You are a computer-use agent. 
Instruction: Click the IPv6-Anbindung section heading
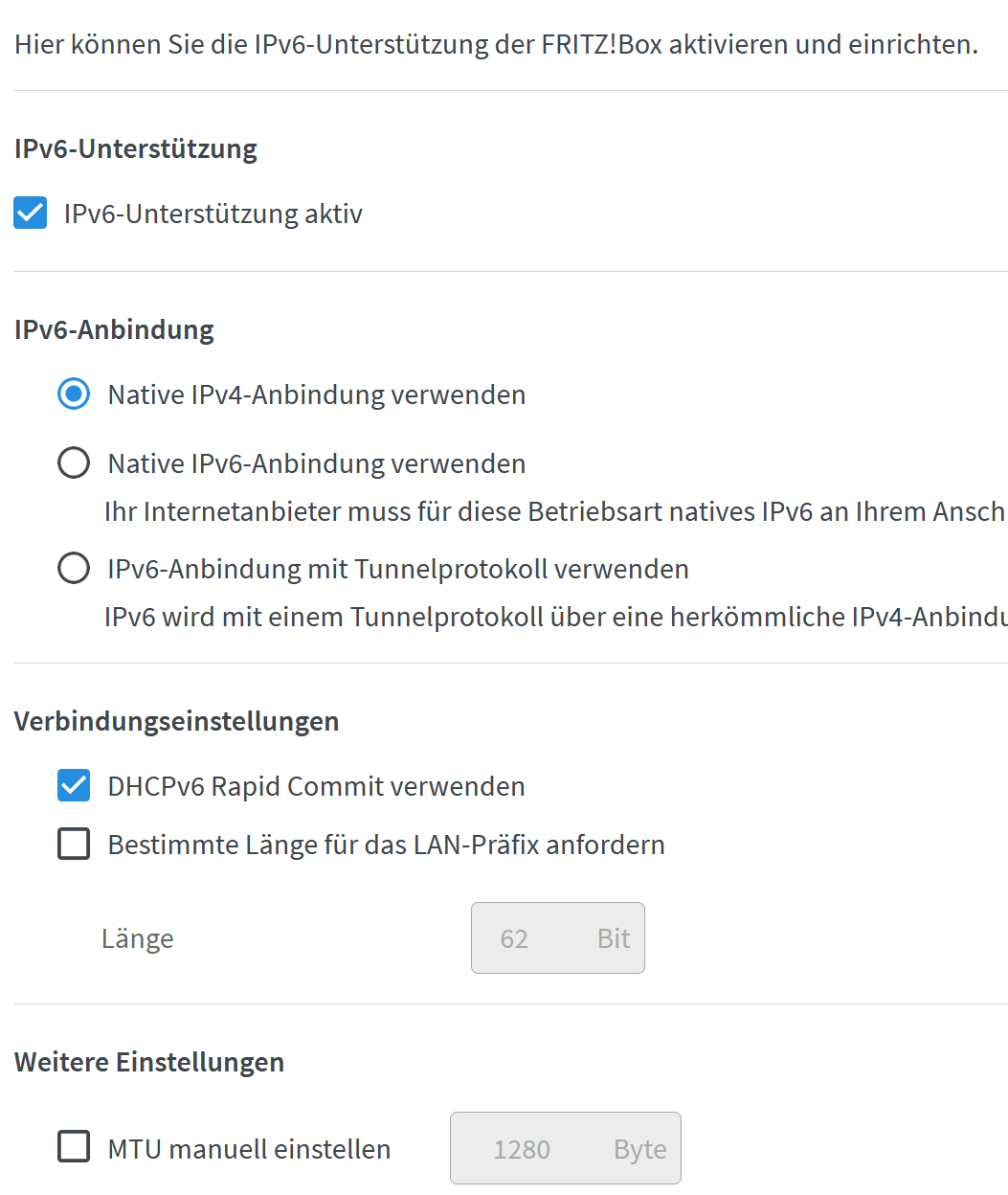point(114,329)
